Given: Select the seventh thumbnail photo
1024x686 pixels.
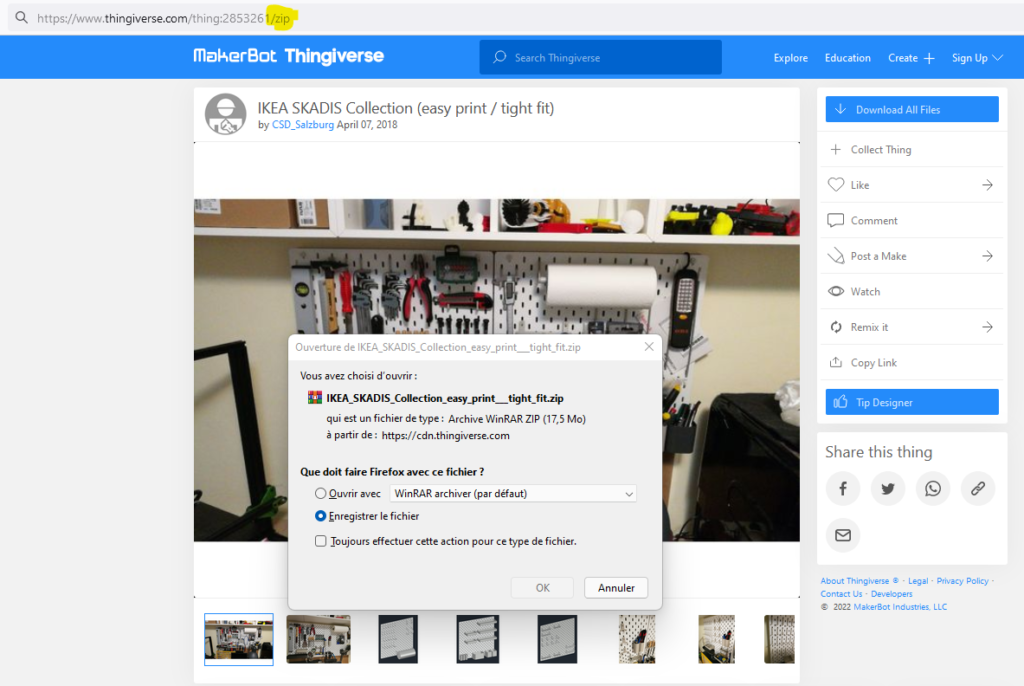Looking at the screenshot, I should point(716,639).
